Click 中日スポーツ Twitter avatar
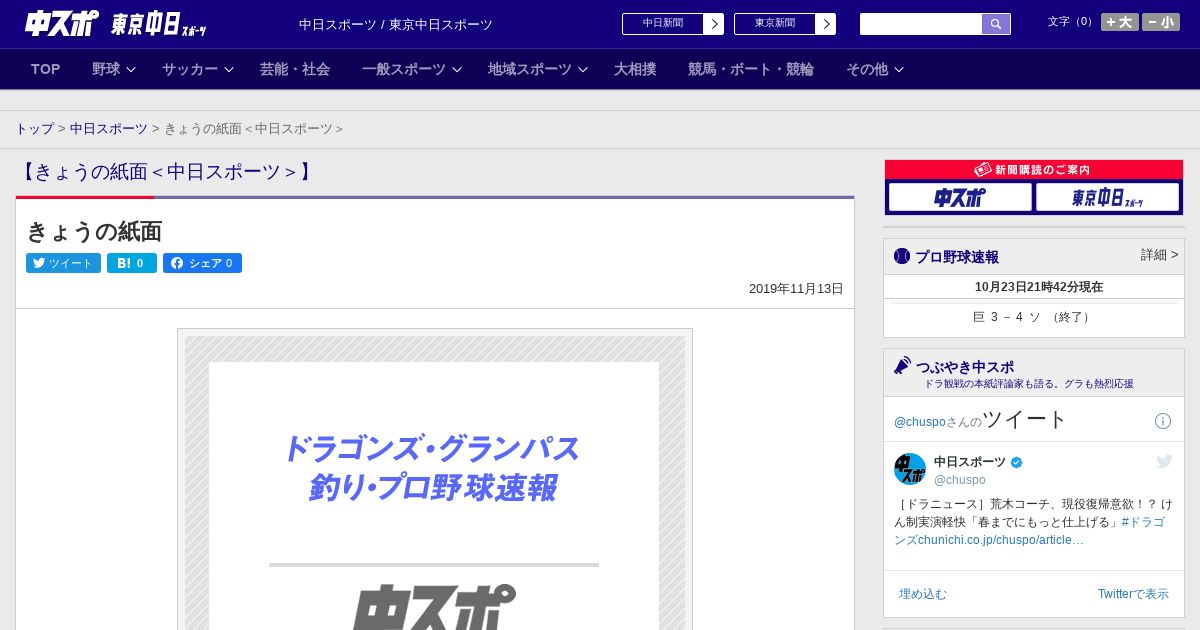The height and width of the screenshot is (630, 1200). (910, 469)
